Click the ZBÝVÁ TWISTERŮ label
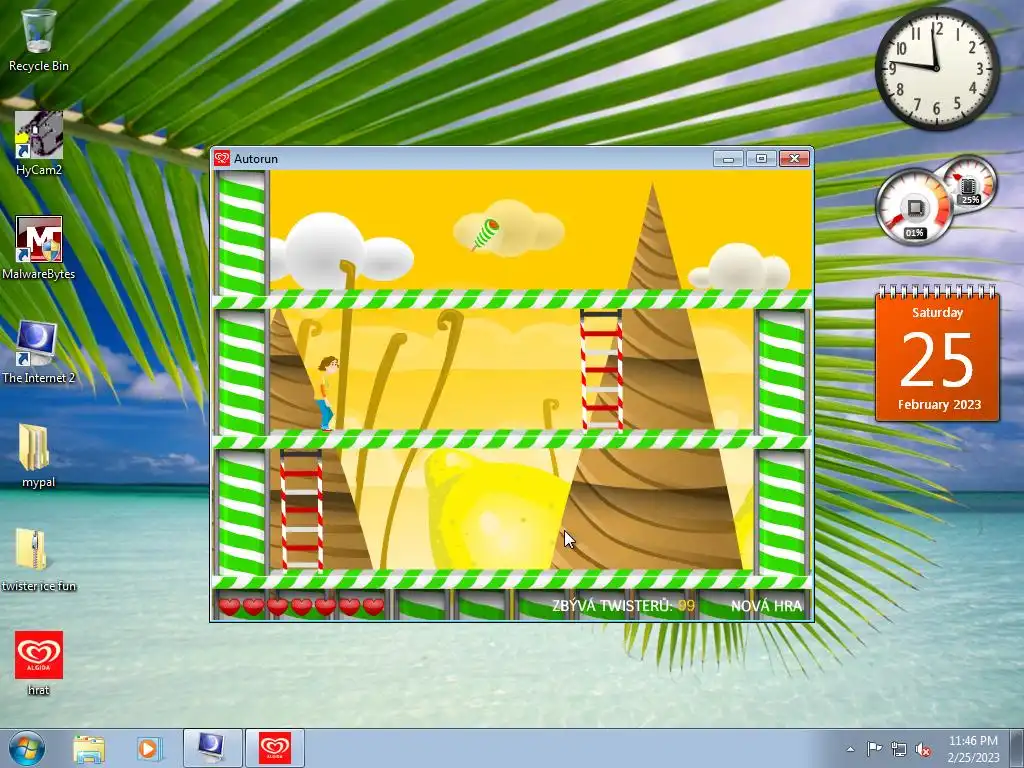Image resolution: width=1024 pixels, height=768 pixels. [612, 606]
